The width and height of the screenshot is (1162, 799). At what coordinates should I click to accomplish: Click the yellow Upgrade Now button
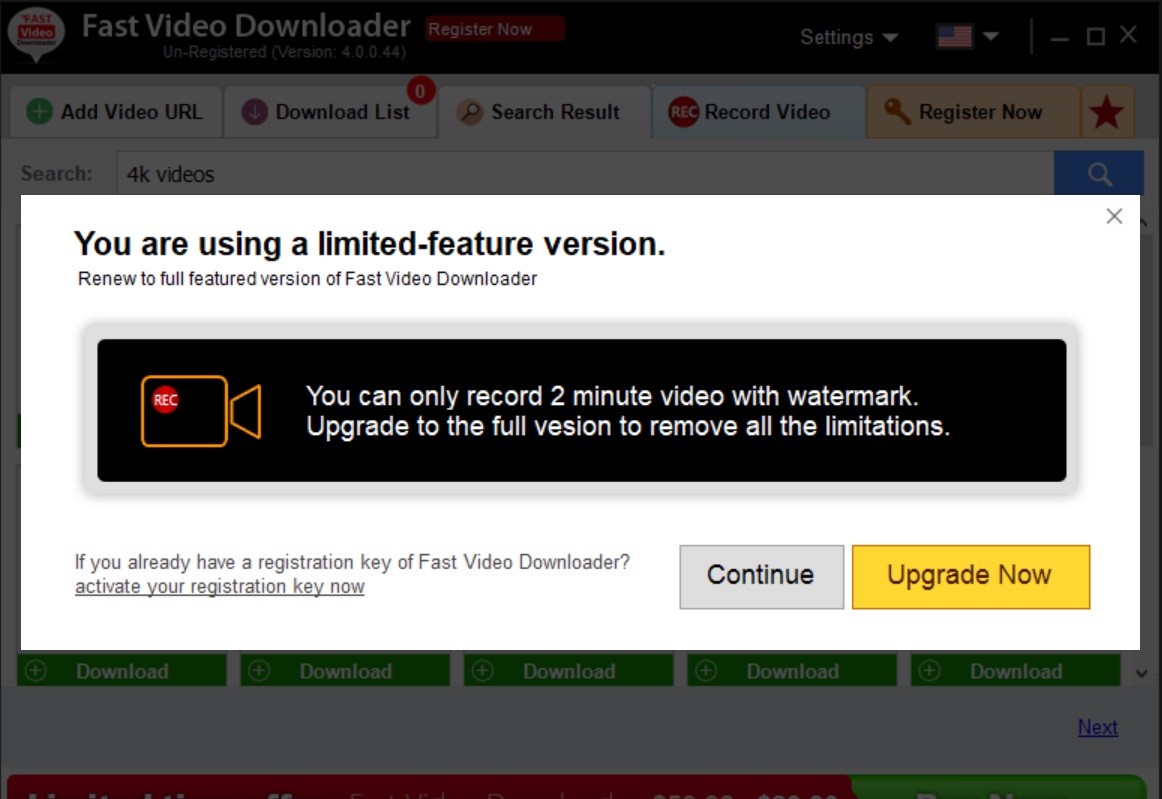tap(970, 576)
